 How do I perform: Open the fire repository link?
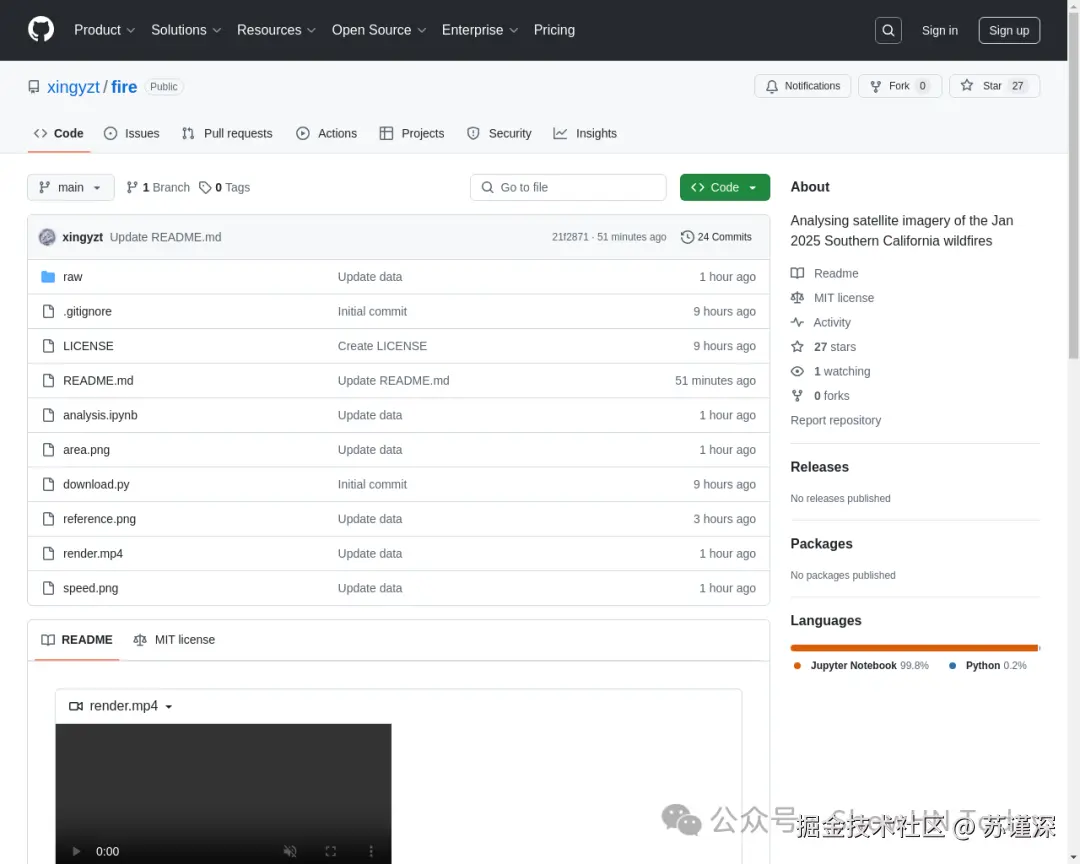click(x=124, y=87)
